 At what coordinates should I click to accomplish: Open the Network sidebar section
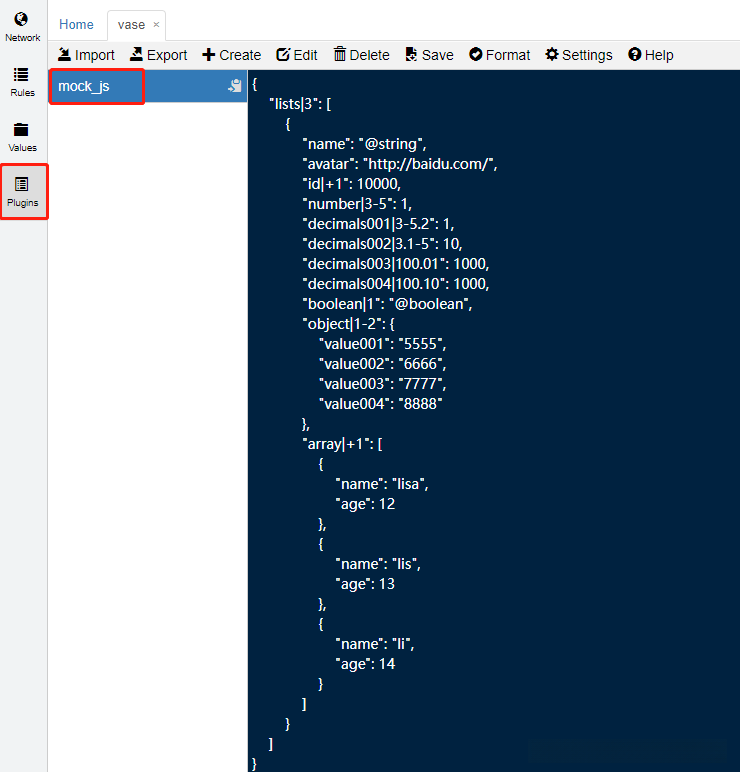point(22,28)
